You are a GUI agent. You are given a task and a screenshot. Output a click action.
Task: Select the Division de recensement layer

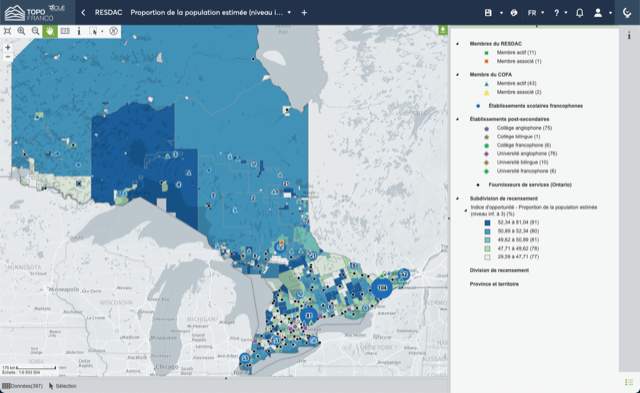499,270
